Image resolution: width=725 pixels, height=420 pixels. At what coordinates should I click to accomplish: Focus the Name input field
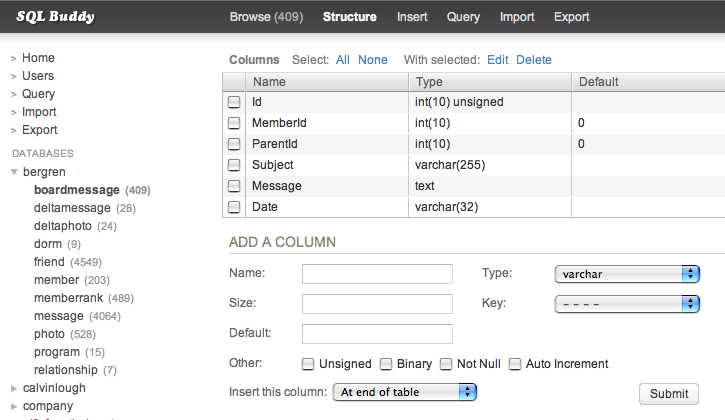point(377,273)
